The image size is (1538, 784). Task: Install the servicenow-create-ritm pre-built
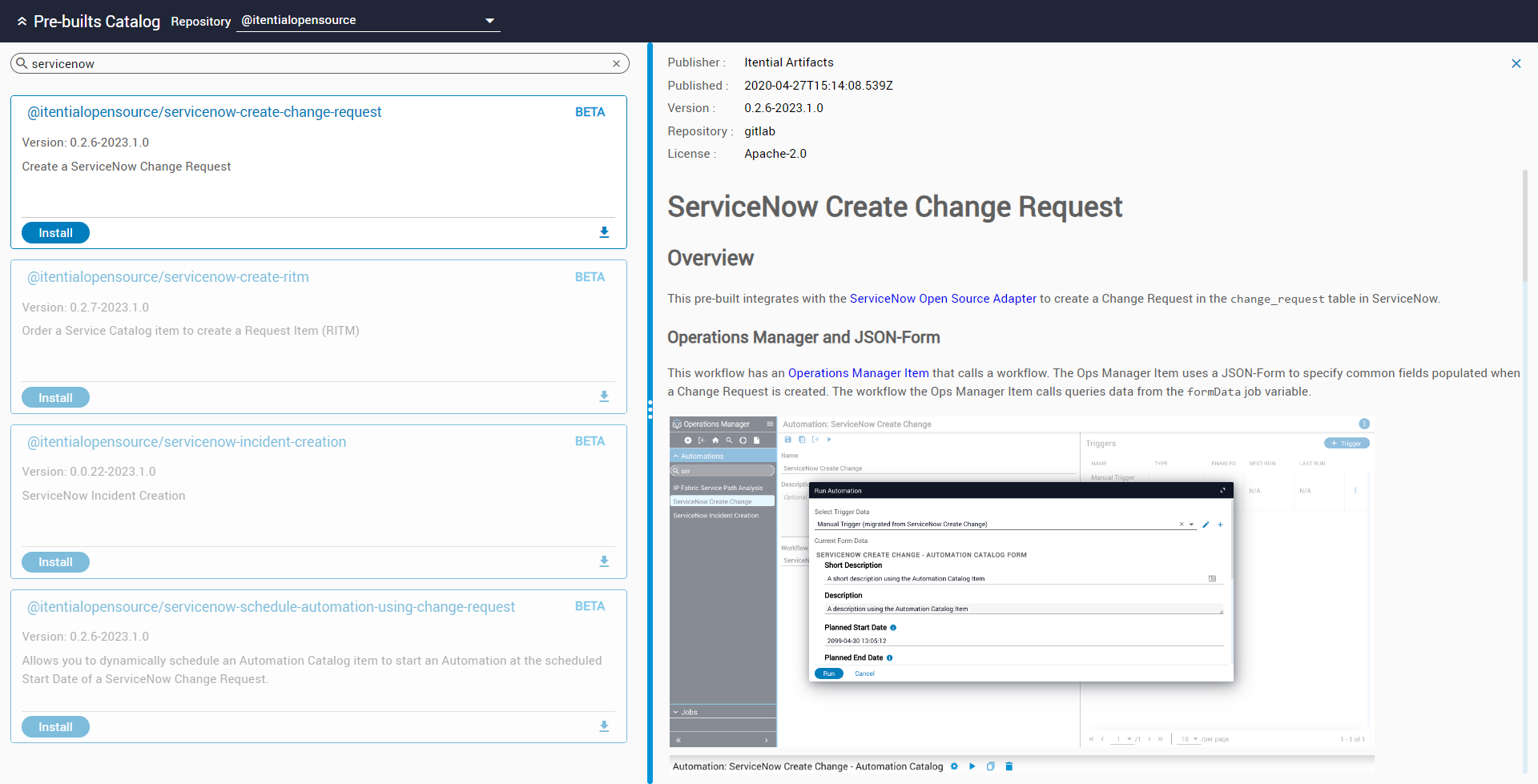55,398
